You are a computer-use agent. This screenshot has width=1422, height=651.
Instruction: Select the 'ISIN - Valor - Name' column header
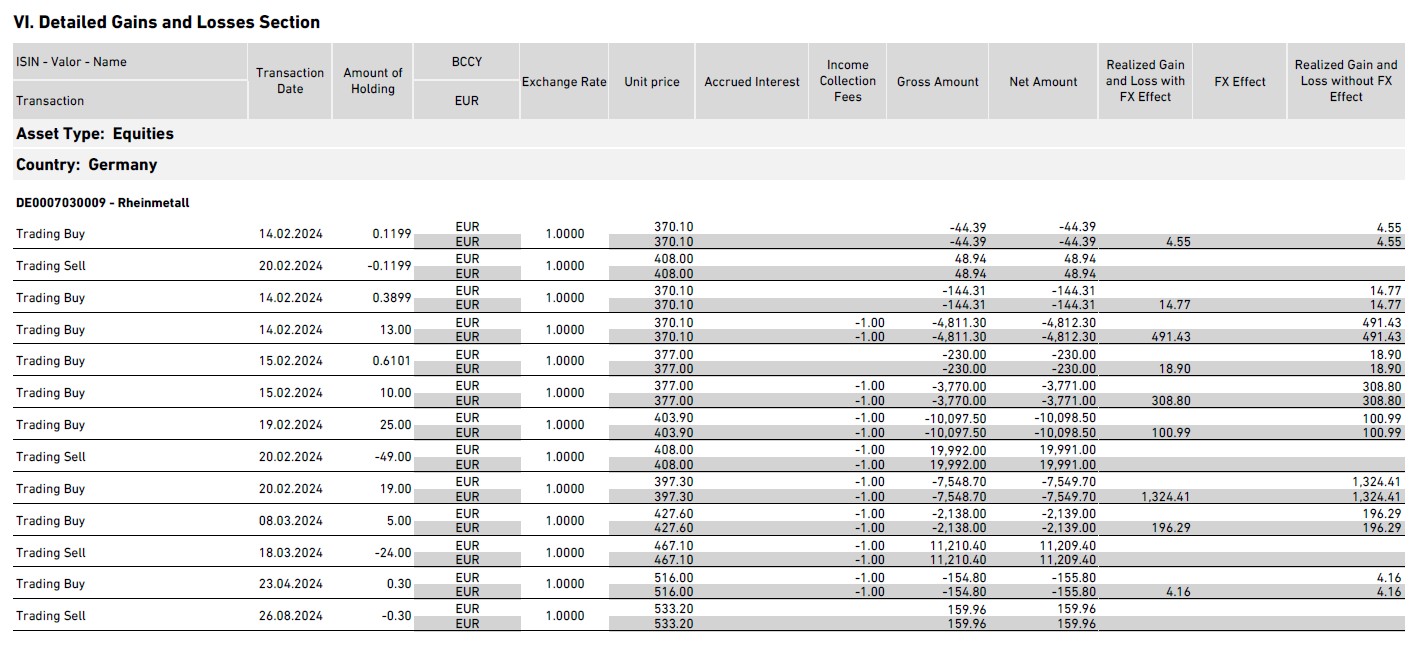point(71,62)
